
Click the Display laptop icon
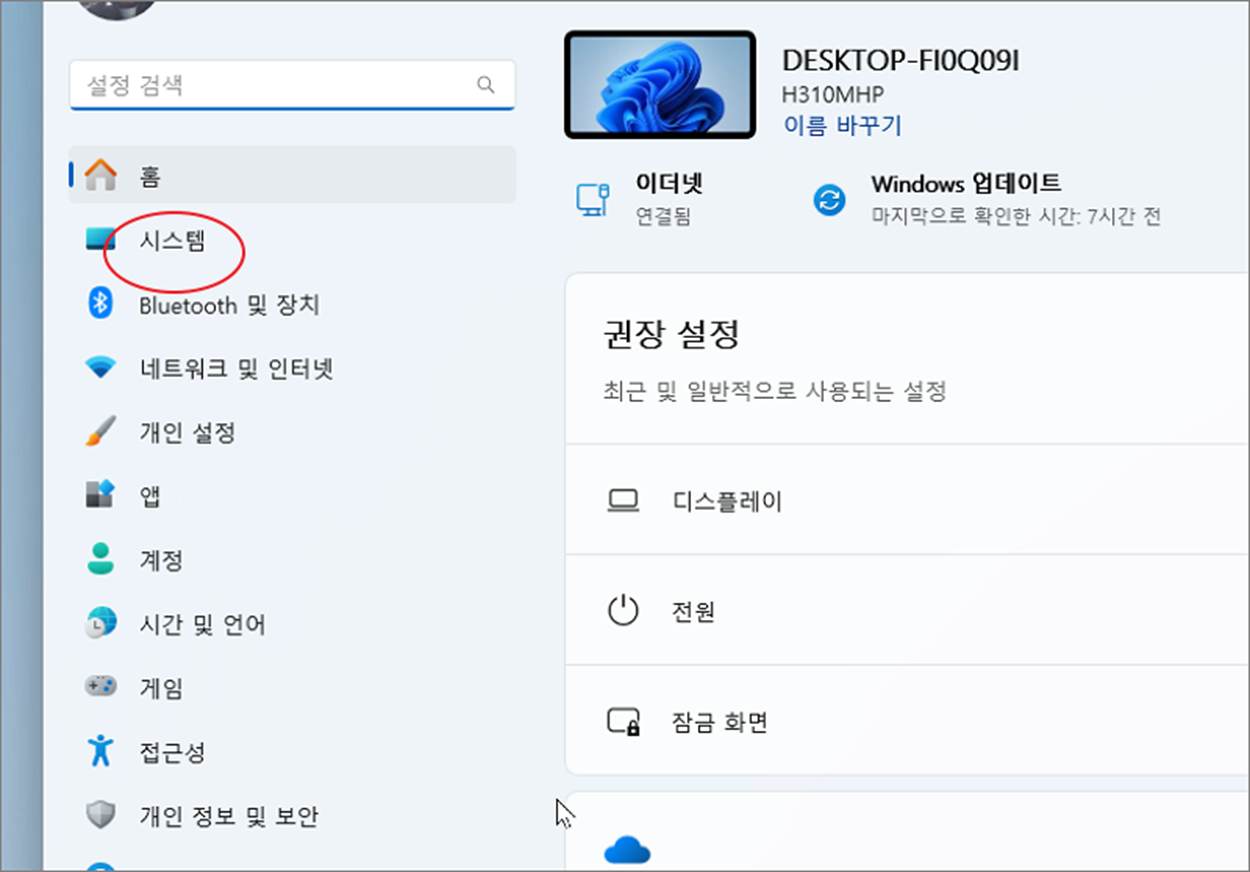tap(623, 500)
